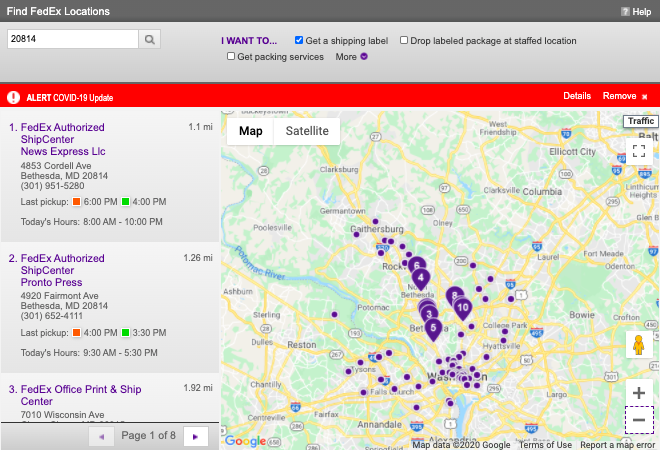Screen dimensions: 660x450
Task: Click hours 9:30 AM - 5:30 PM
Action: click(x=120, y=353)
